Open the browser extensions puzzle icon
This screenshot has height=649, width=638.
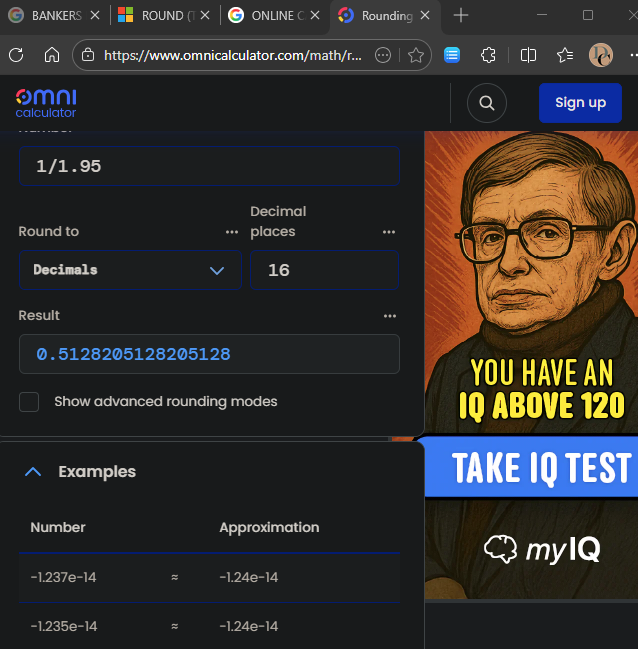[x=488, y=55]
